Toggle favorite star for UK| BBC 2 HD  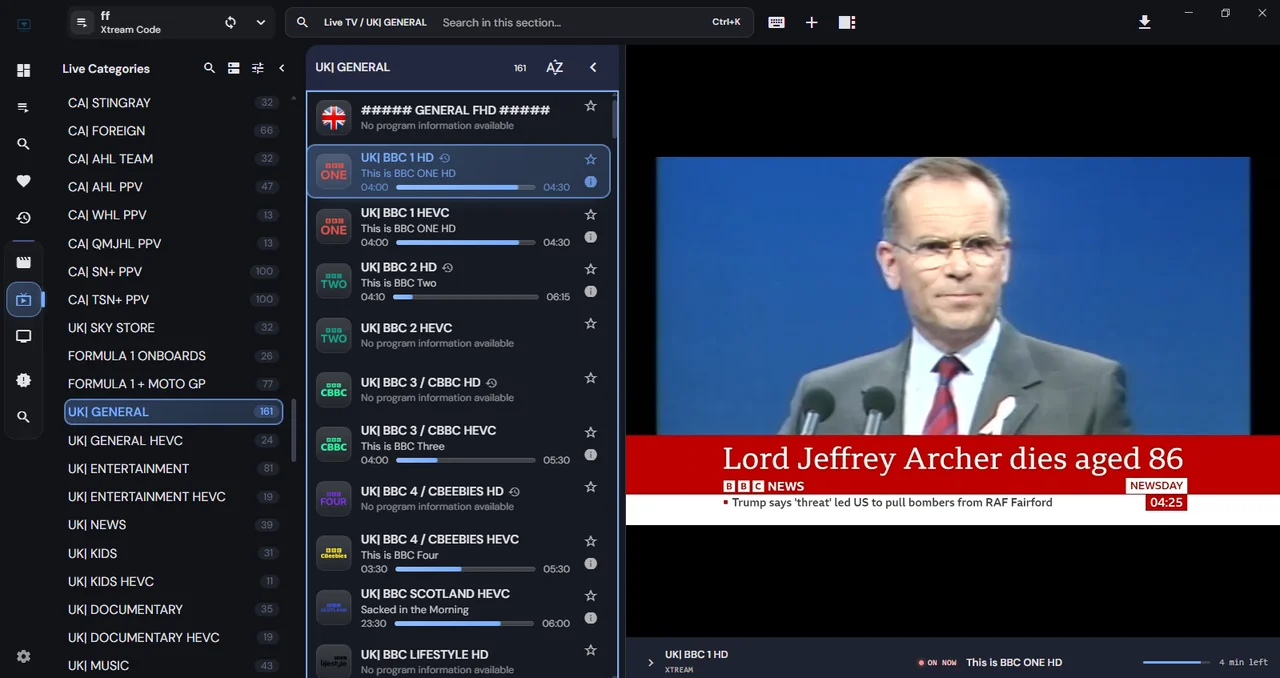point(590,269)
